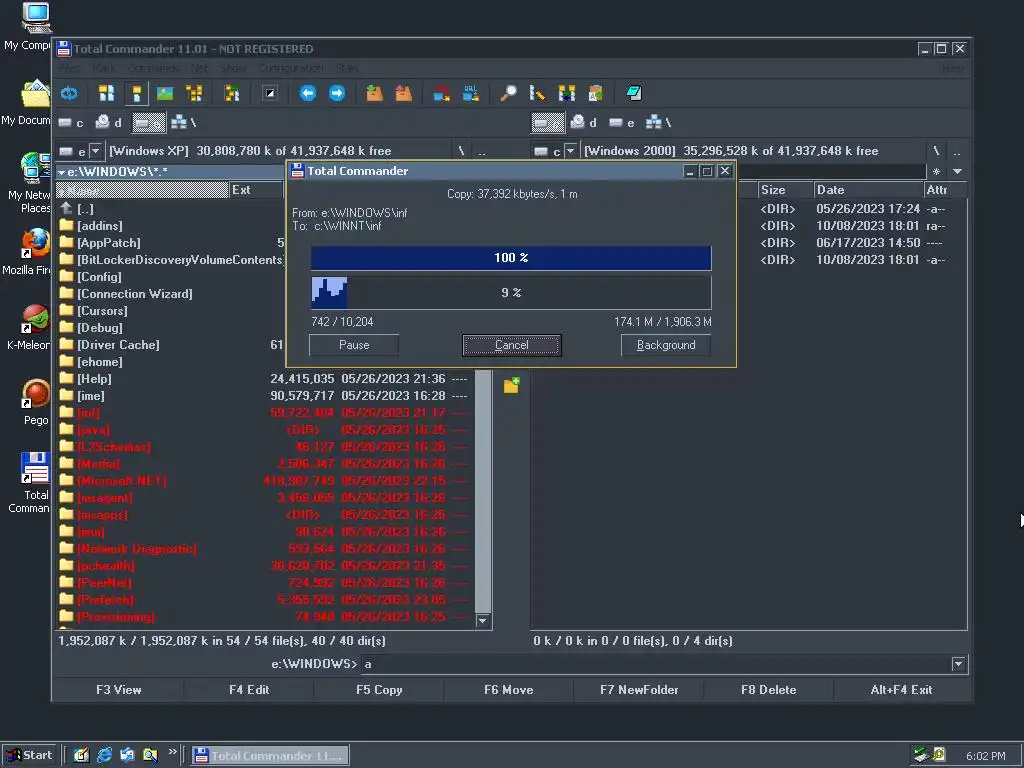Screen dimensions: 1024x768
Task: Expand the command line history dropdown
Action: [958, 664]
